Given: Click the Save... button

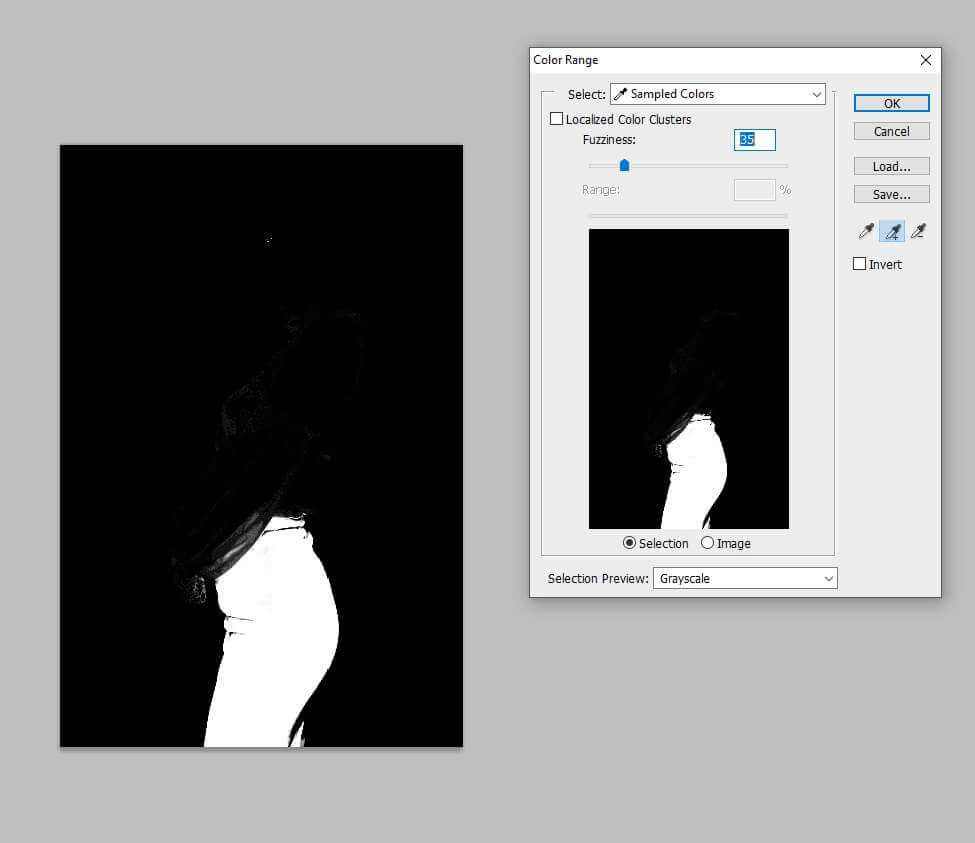Looking at the screenshot, I should point(891,194).
